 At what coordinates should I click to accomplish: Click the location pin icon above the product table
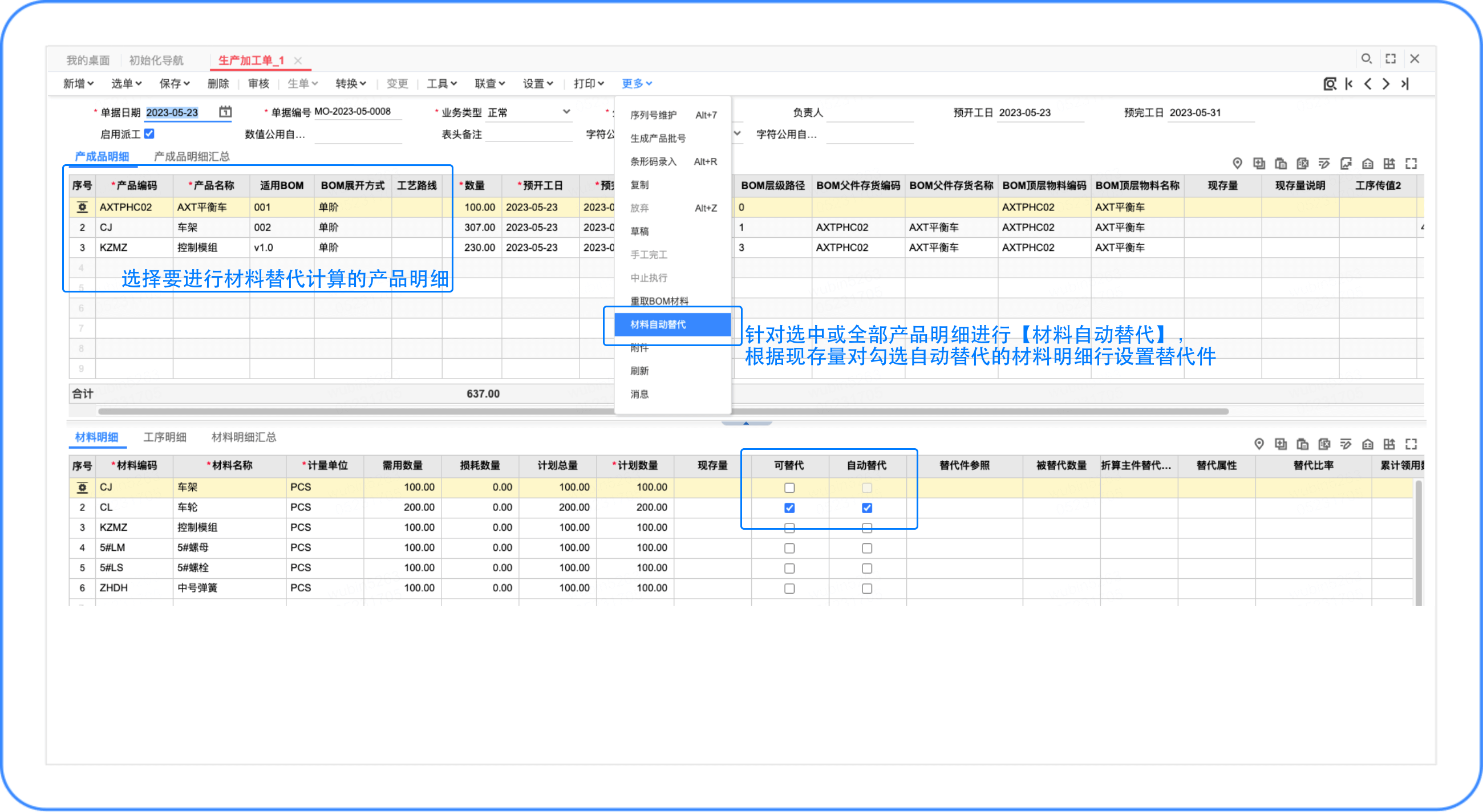point(1237,164)
